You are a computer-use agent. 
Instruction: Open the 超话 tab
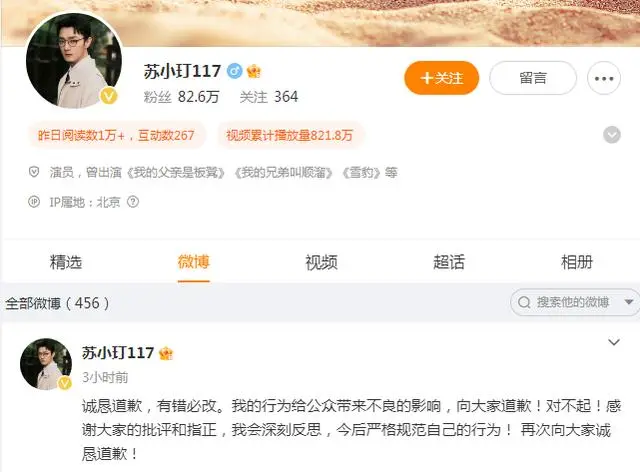[449, 262]
